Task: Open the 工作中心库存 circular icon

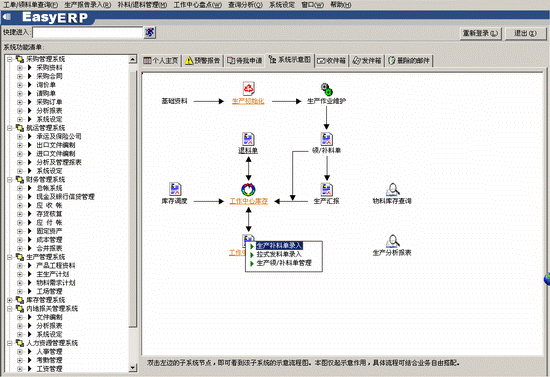Action: click(248, 190)
